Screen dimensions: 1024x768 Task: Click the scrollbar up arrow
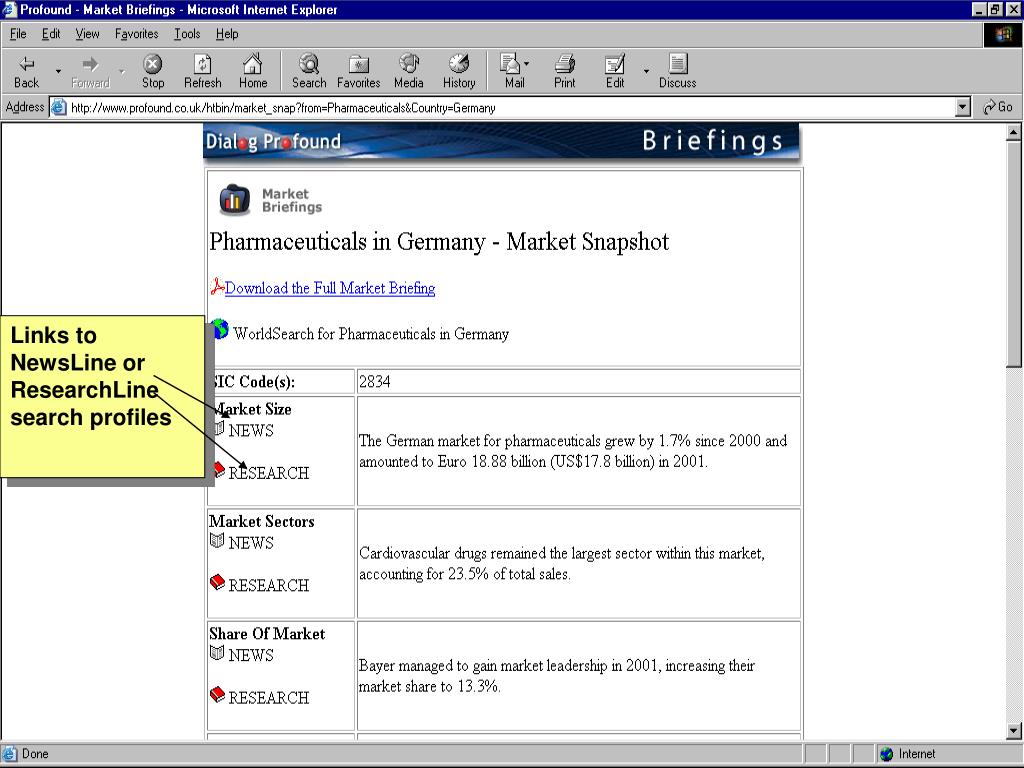pos(1014,133)
